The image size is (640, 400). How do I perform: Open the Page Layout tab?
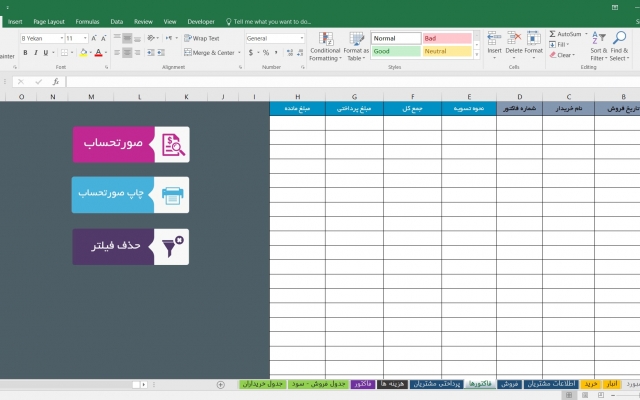(49, 22)
